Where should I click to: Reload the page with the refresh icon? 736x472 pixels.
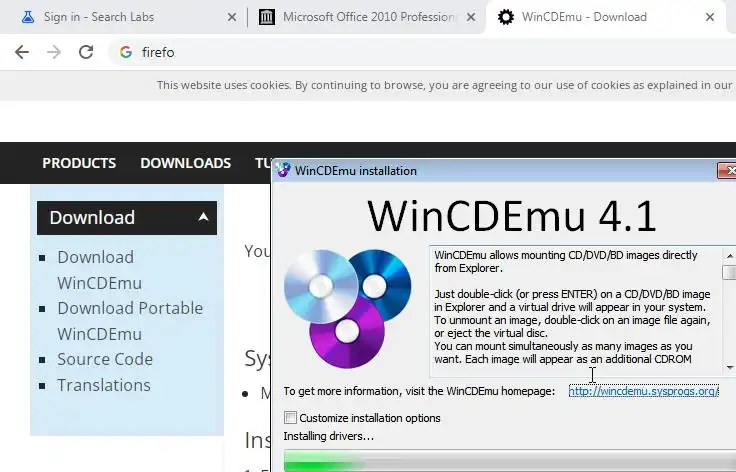(x=86, y=52)
